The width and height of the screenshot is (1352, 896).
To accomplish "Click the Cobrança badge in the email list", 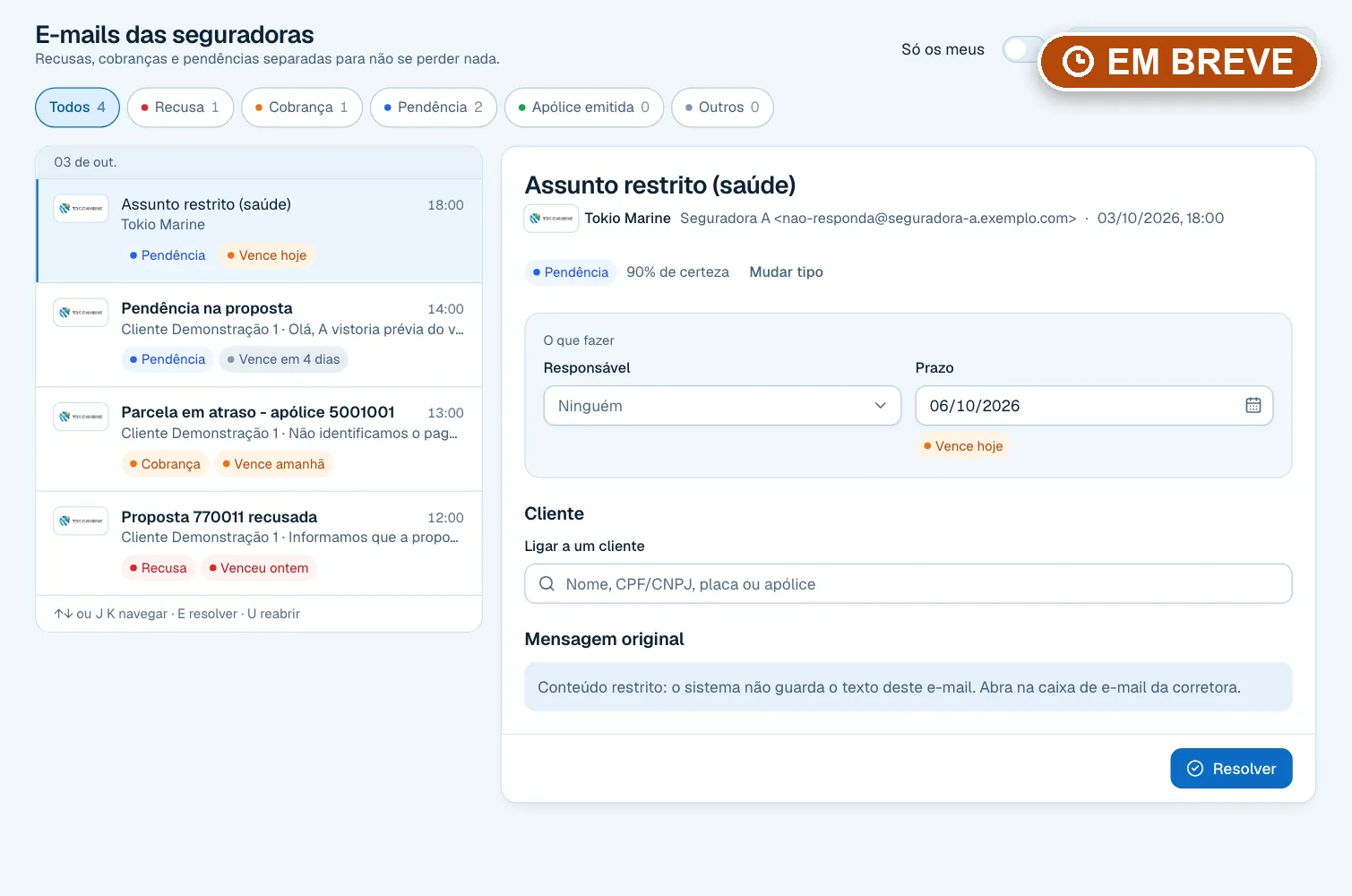I will 165,464.
